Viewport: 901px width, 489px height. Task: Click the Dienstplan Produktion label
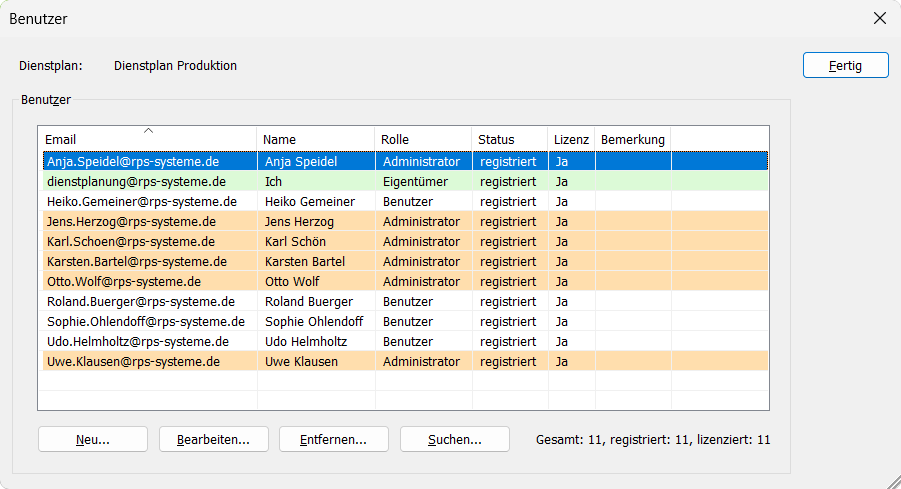coord(175,66)
